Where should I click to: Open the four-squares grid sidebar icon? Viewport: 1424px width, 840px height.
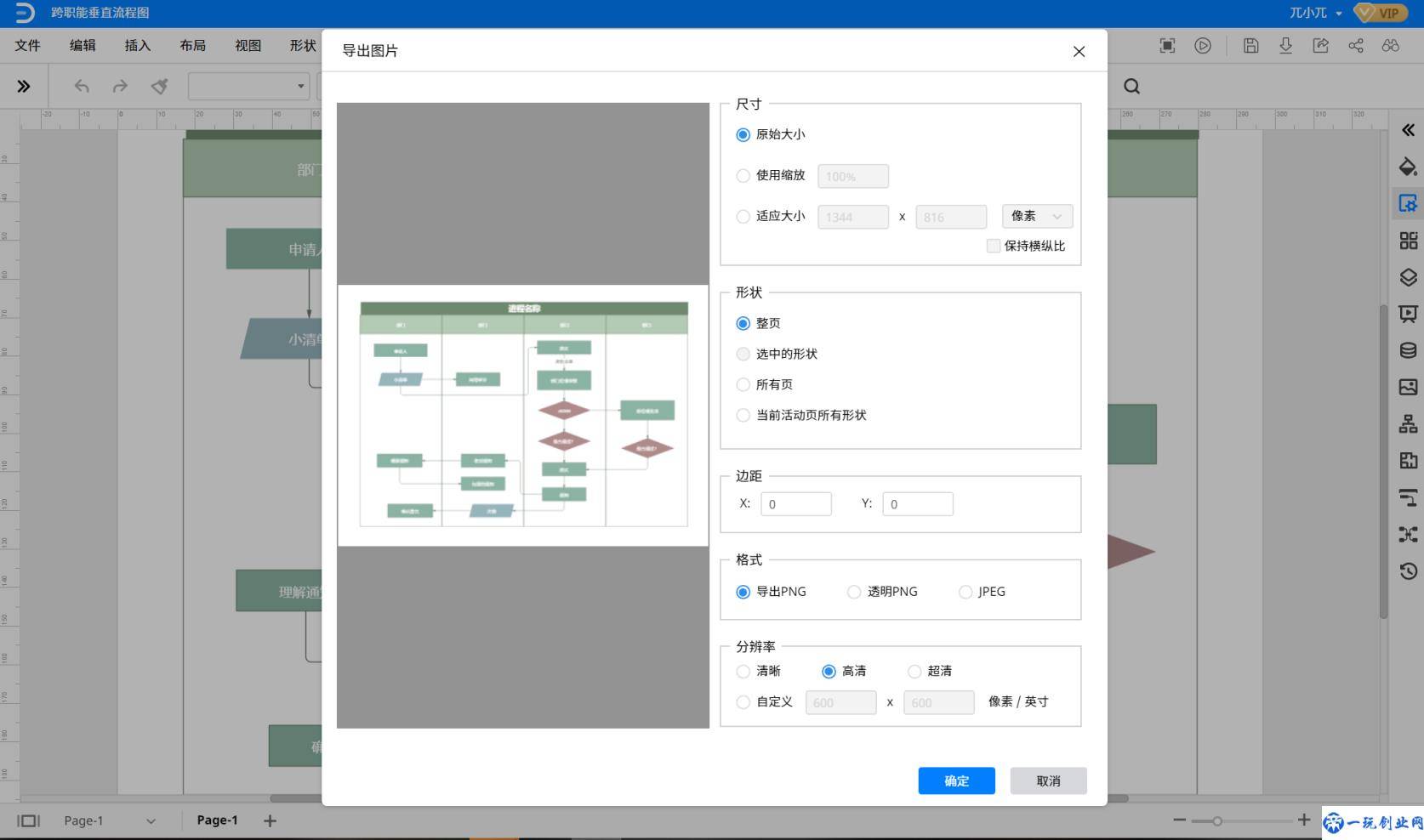tap(1408, 241)
